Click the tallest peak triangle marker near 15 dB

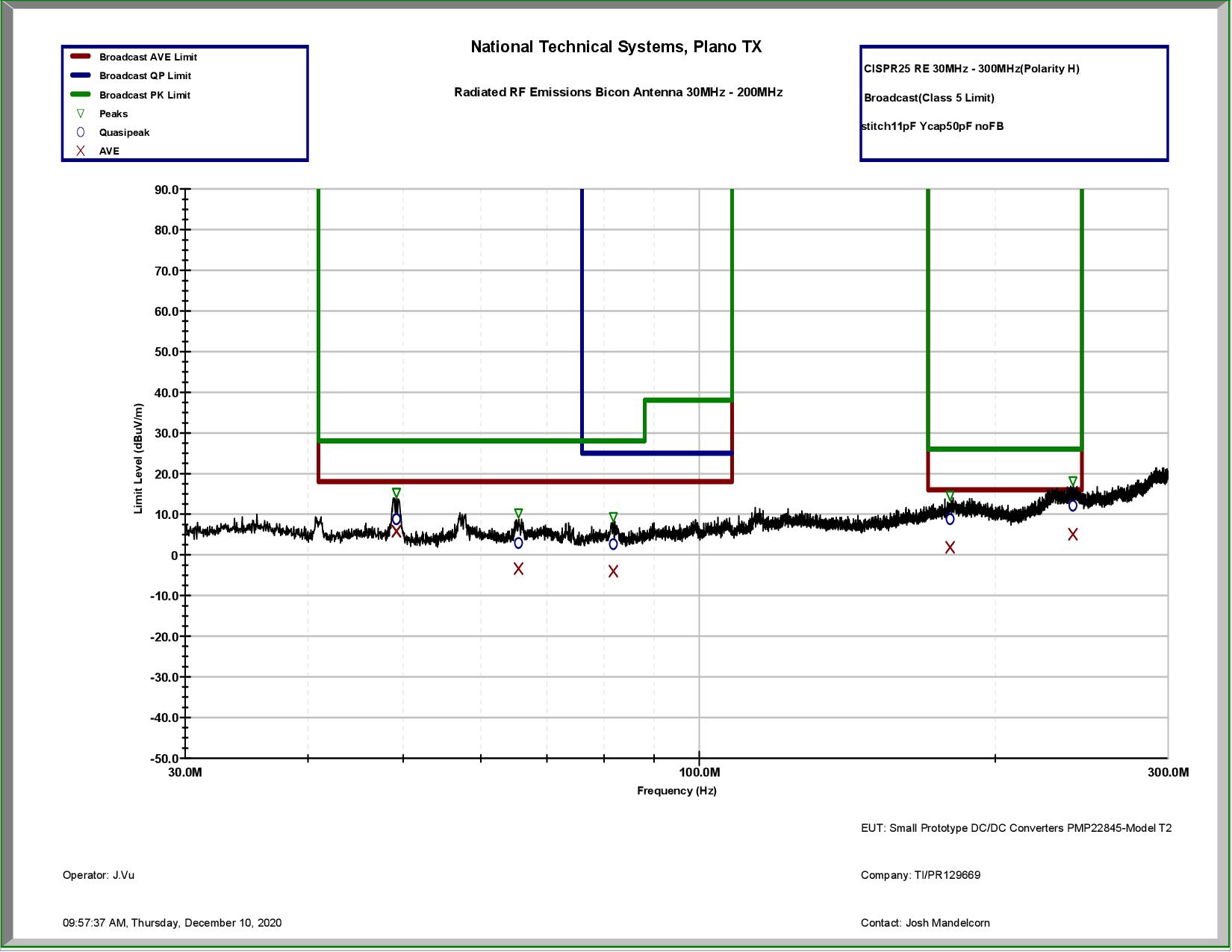396,494
